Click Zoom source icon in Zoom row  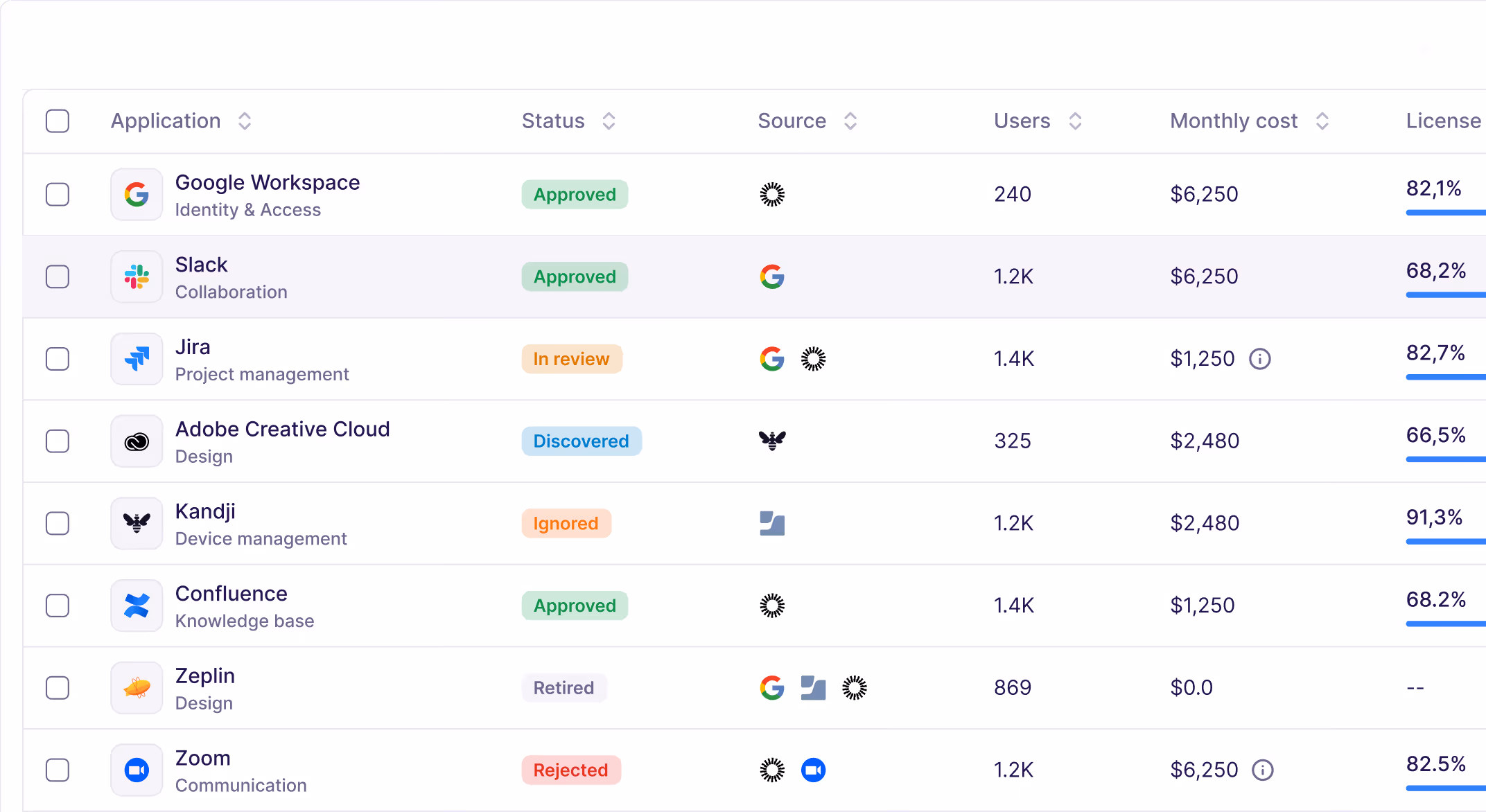pos(813,770)
